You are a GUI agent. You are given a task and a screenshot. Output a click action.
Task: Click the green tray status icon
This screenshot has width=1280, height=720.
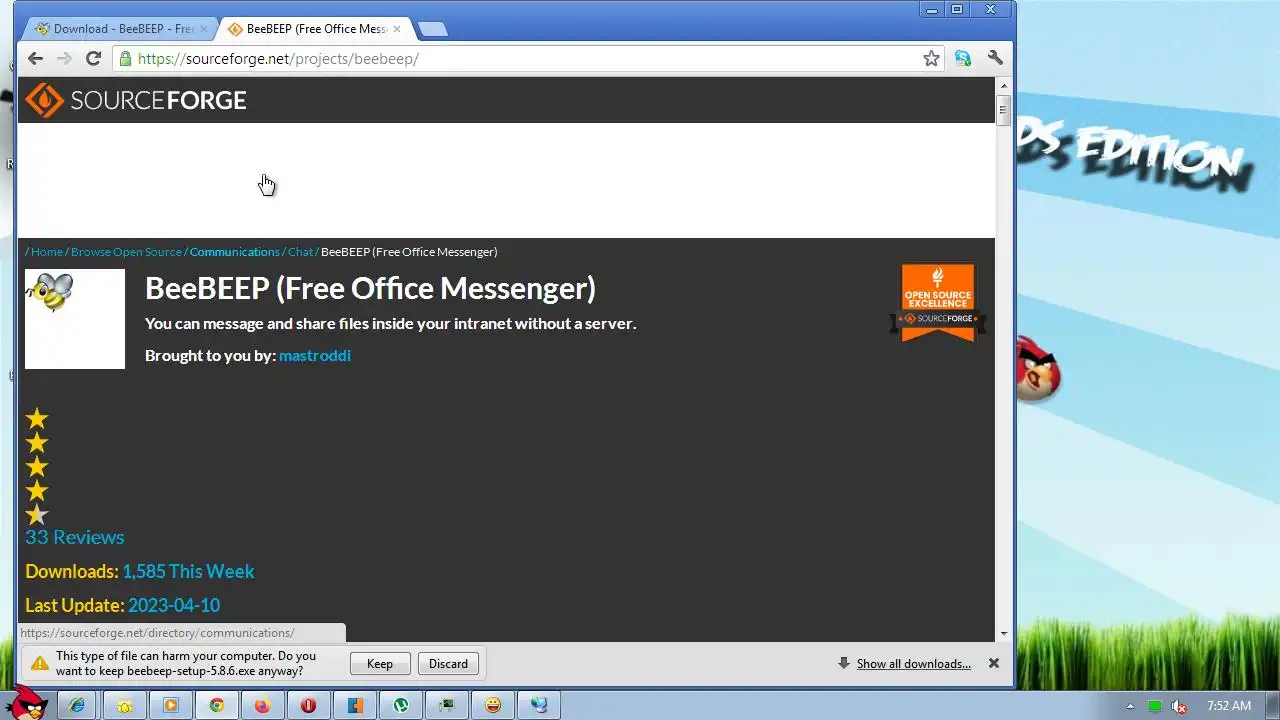tap(1155, 706)
